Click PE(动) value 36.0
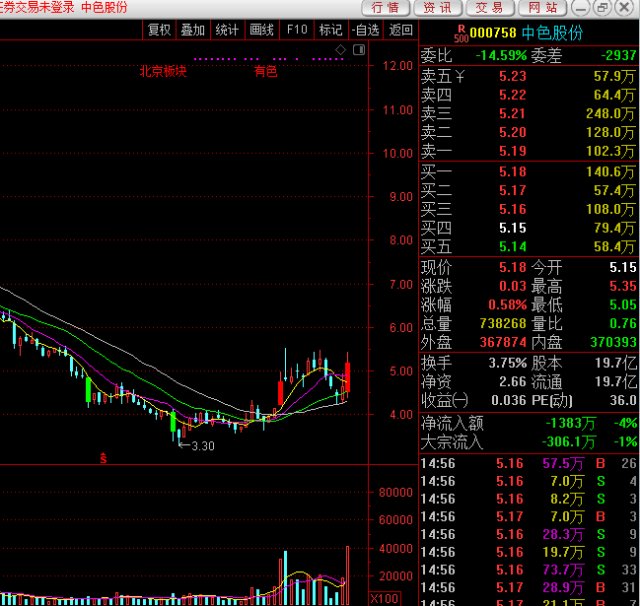The height and width of the screenshot is (606, 640). (x=623, y=400)
